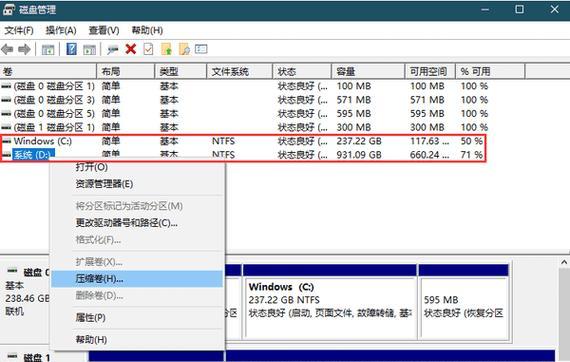
Task: Click the list view settings toolbar icon
Action: (x=201, y=49)
